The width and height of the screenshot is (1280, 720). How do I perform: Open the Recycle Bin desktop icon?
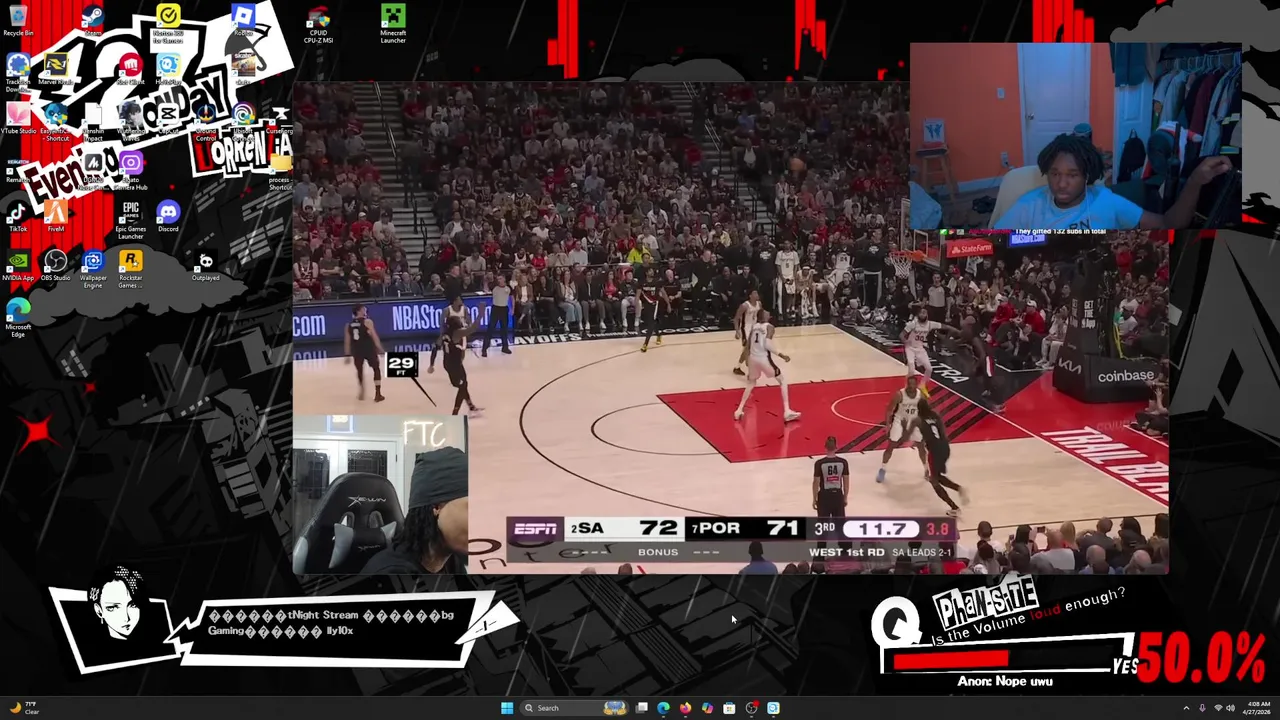point(18,20)
